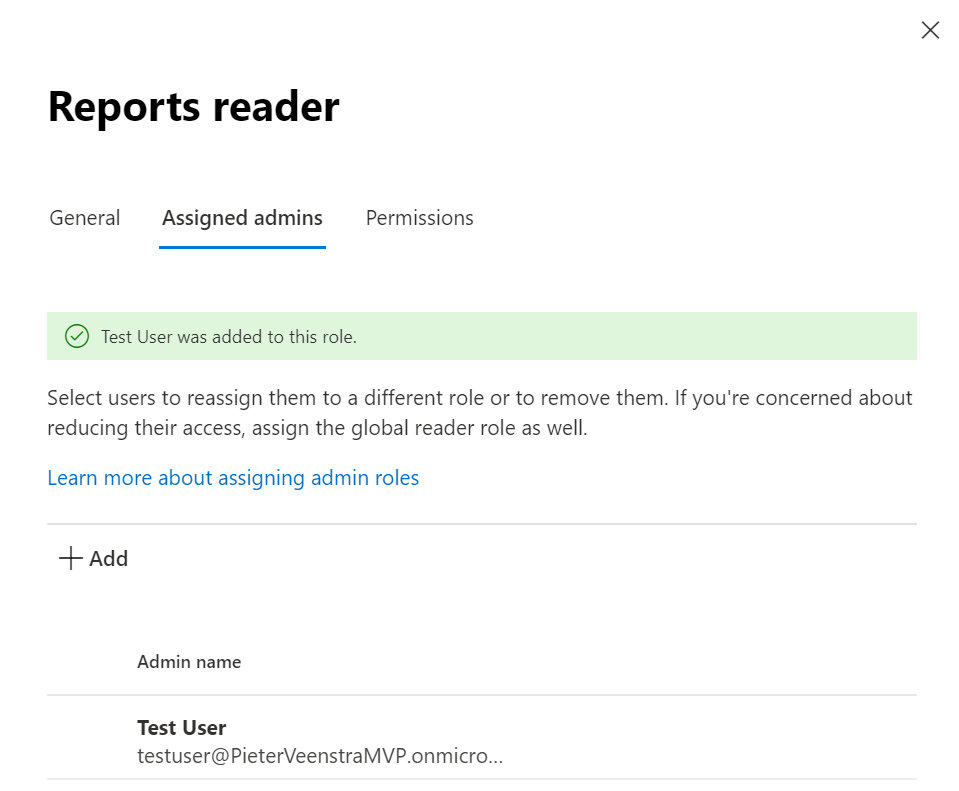Screen dimensions: 959x791
Task: Open the Permissions tab
Action: [x=420, y=218]
